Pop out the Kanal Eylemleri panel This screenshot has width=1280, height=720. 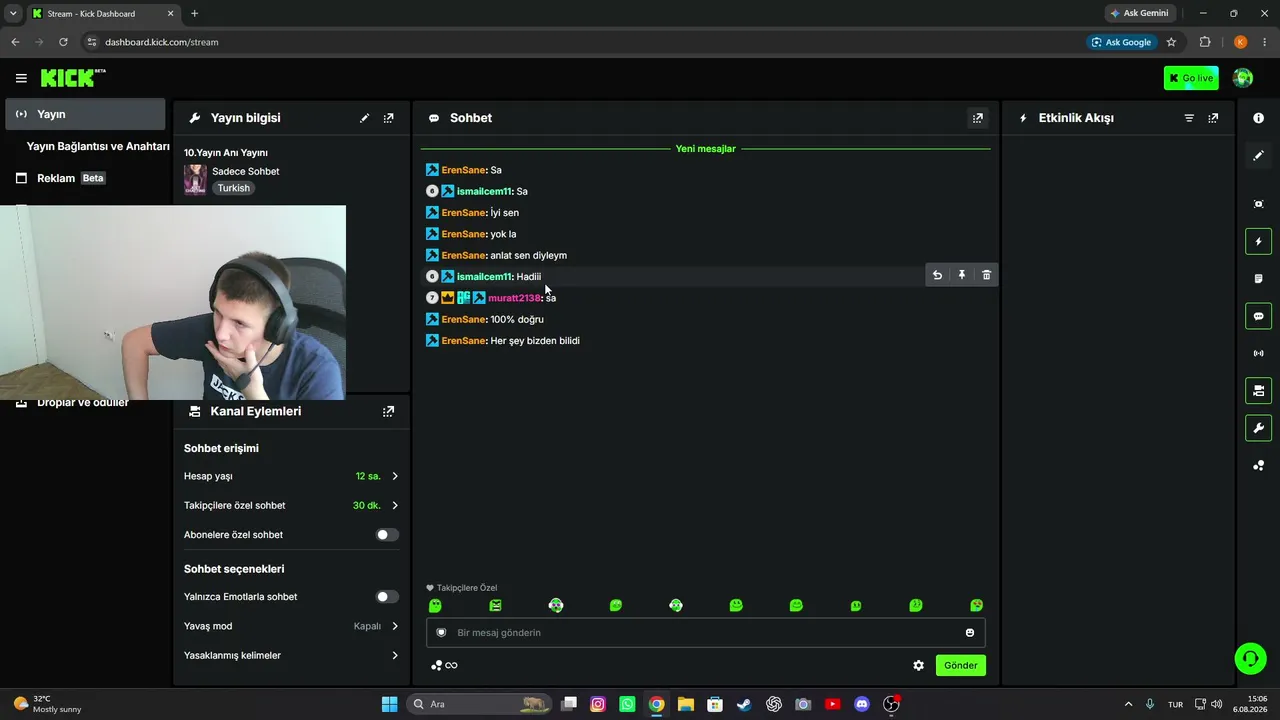(x=389, y=411)
